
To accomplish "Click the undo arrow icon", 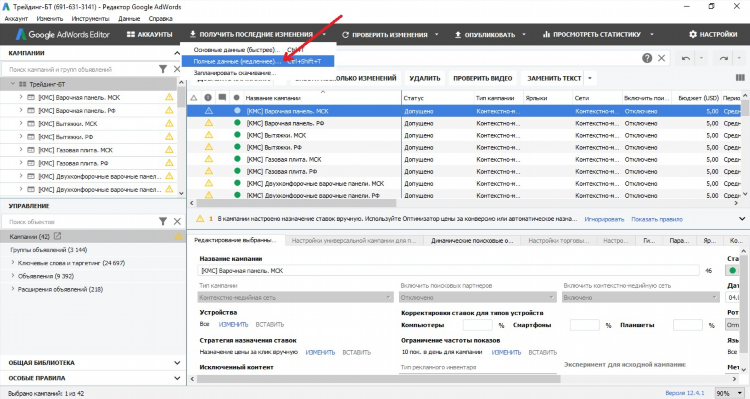I will [685, 58].
